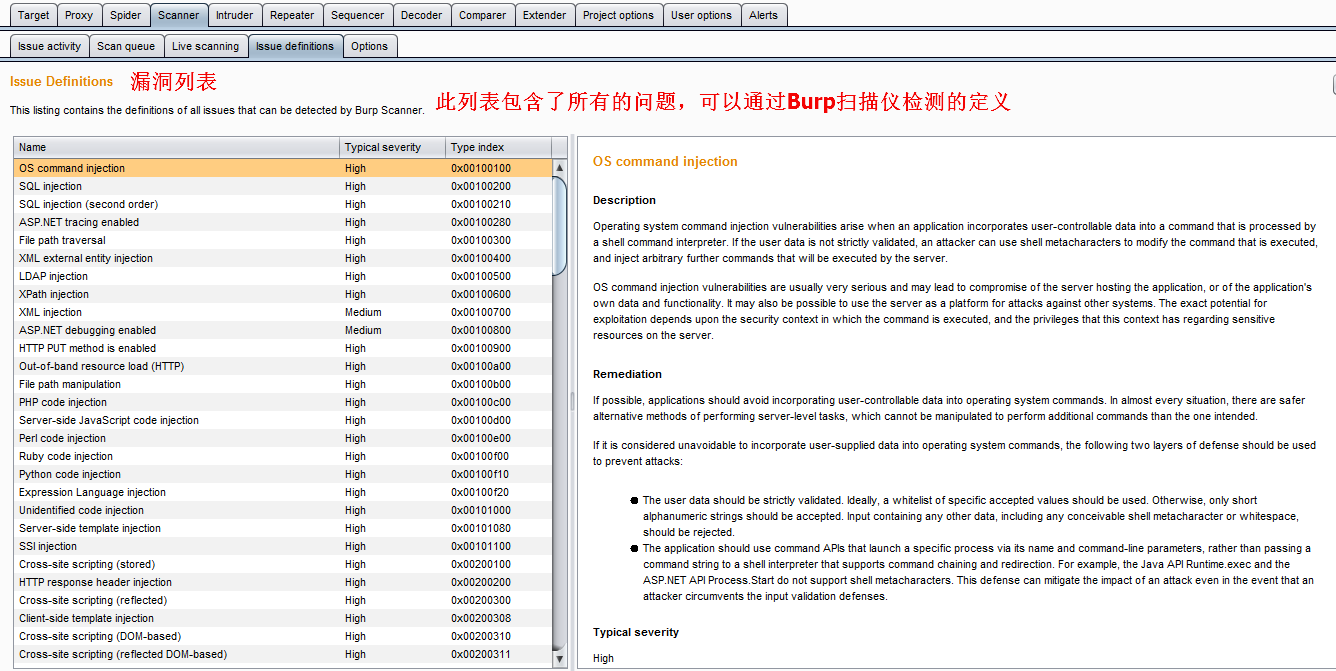Open the Live scanning sub-tab
Image resolution: width=1336 pixels, height=671 pixels.
pos(205,46)
